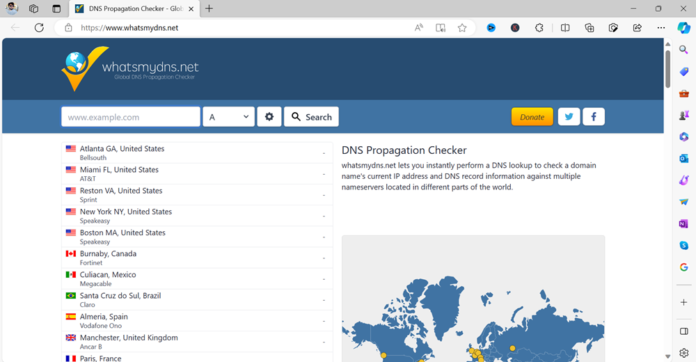Open Immersive reader icon
This screenshot has height=362, width=696.
tap(440, 28)
